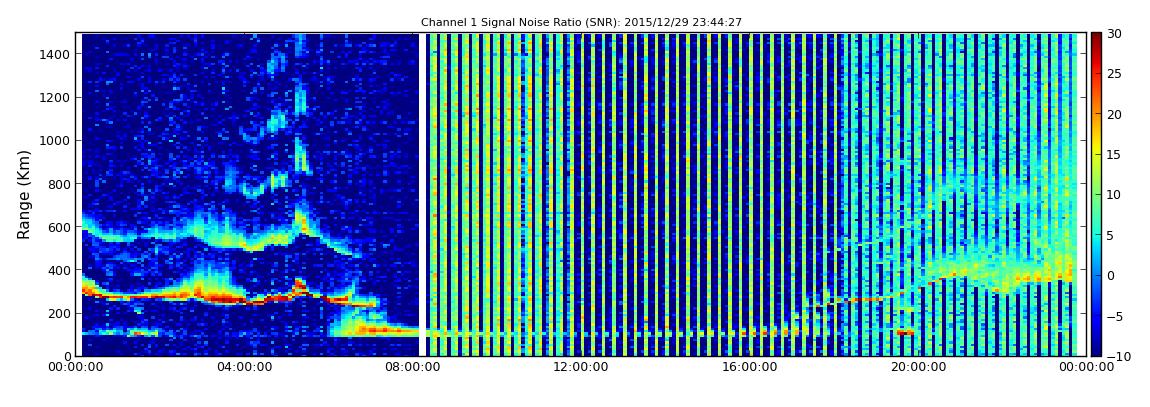Click the 16:00:00 time axis label
The height and width of the screenshot is (407, 1150).
tap(750, 367)
